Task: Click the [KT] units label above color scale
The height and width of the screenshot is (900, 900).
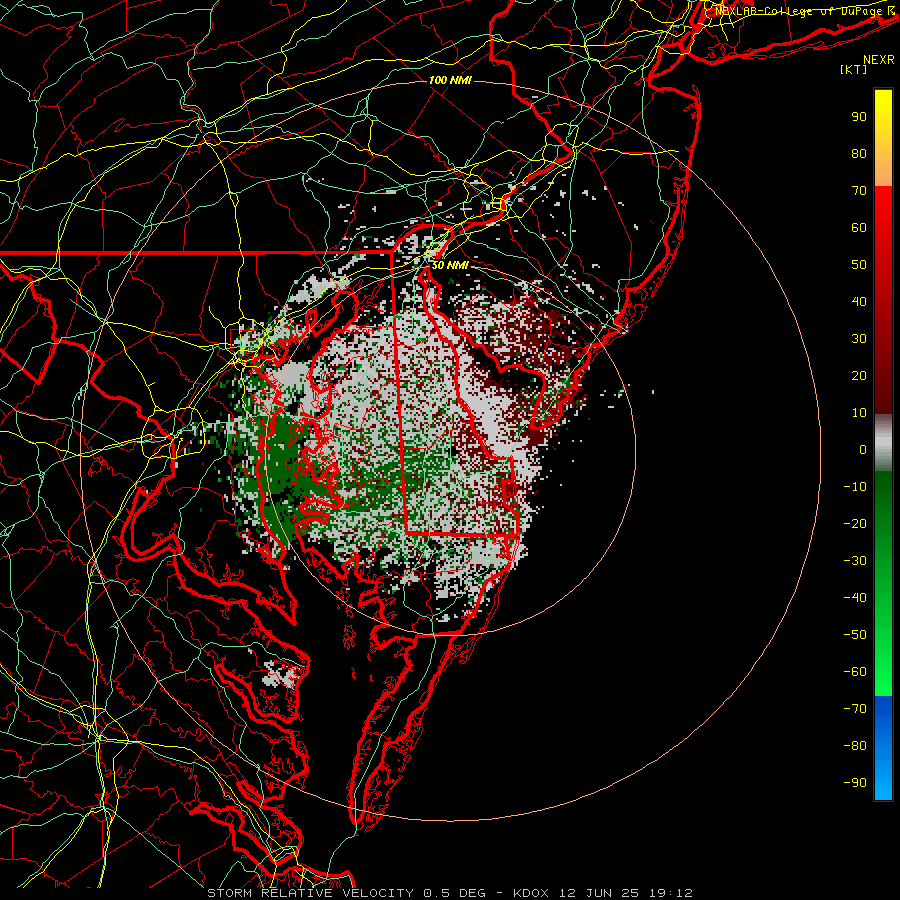Action: click(x=854, y=69)
